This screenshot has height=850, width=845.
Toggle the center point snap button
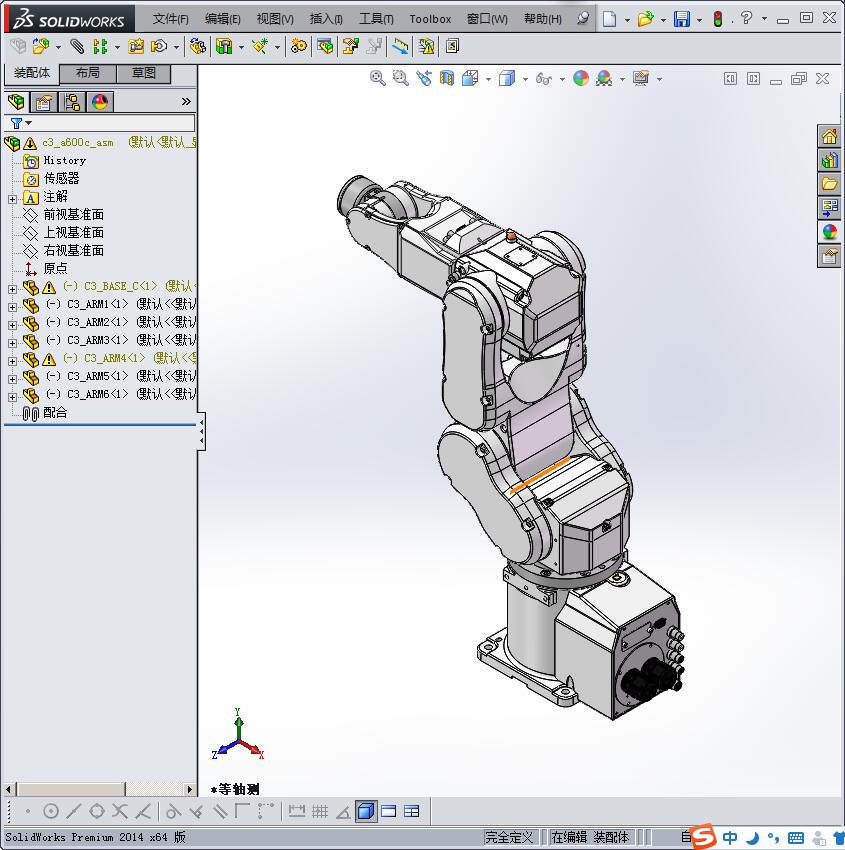[x=50, y=811]
